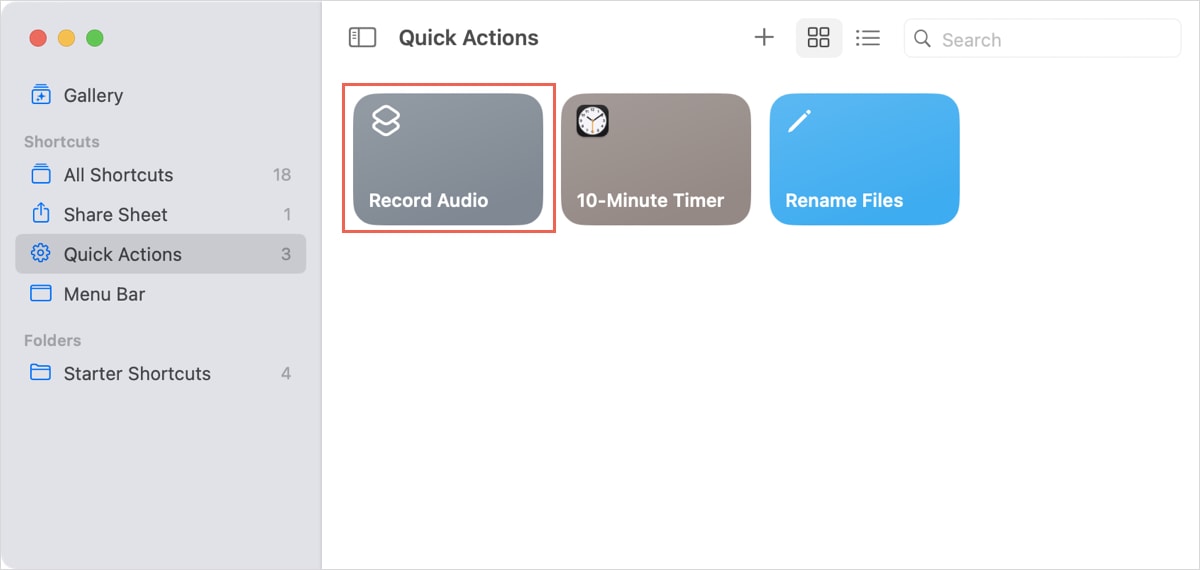Minimize the window with the yellow button
Viewport: 1200px width, 570px height.
pos(66,38)
